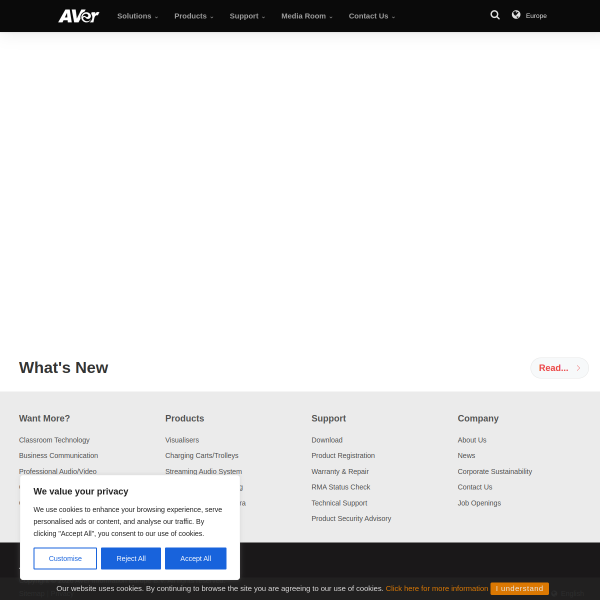Expand the Products menu in the navbar
Screen dimensions: 600x600
[x=194, y=16]
